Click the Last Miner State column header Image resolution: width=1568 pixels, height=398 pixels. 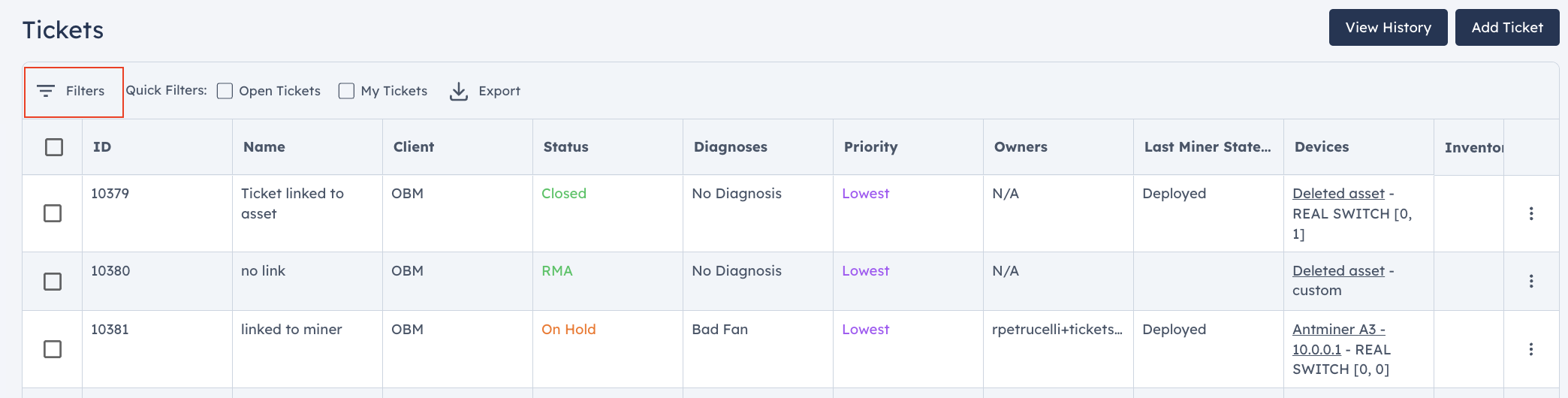1208,147
